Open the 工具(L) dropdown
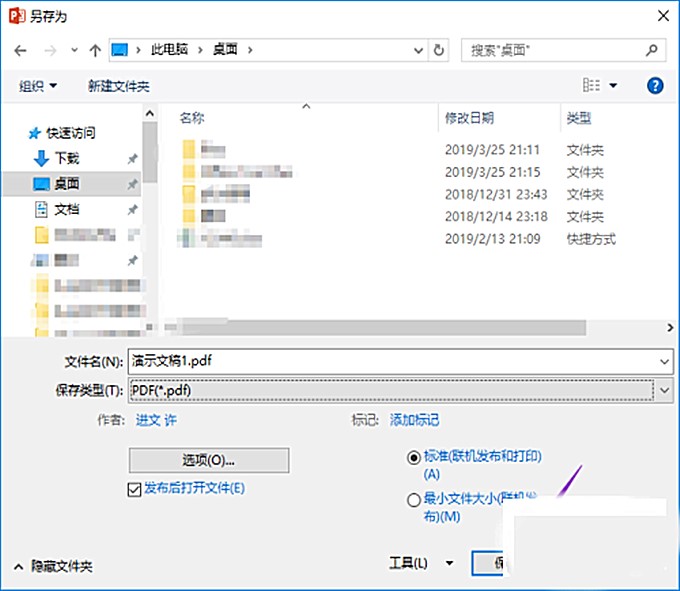The image size is (680, 591). click(x=421, y=563)
